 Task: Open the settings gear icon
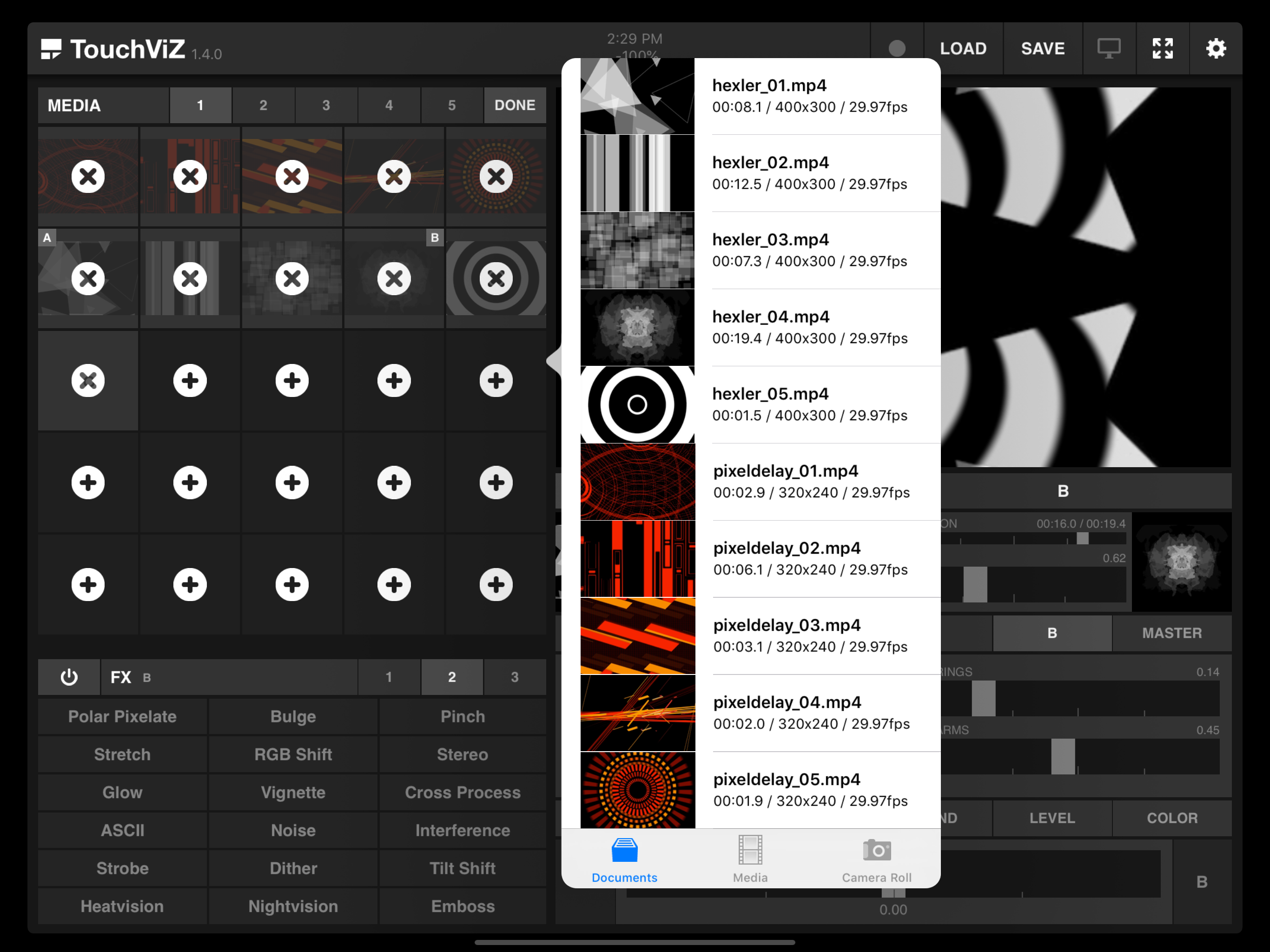[x=1216, y=49]
